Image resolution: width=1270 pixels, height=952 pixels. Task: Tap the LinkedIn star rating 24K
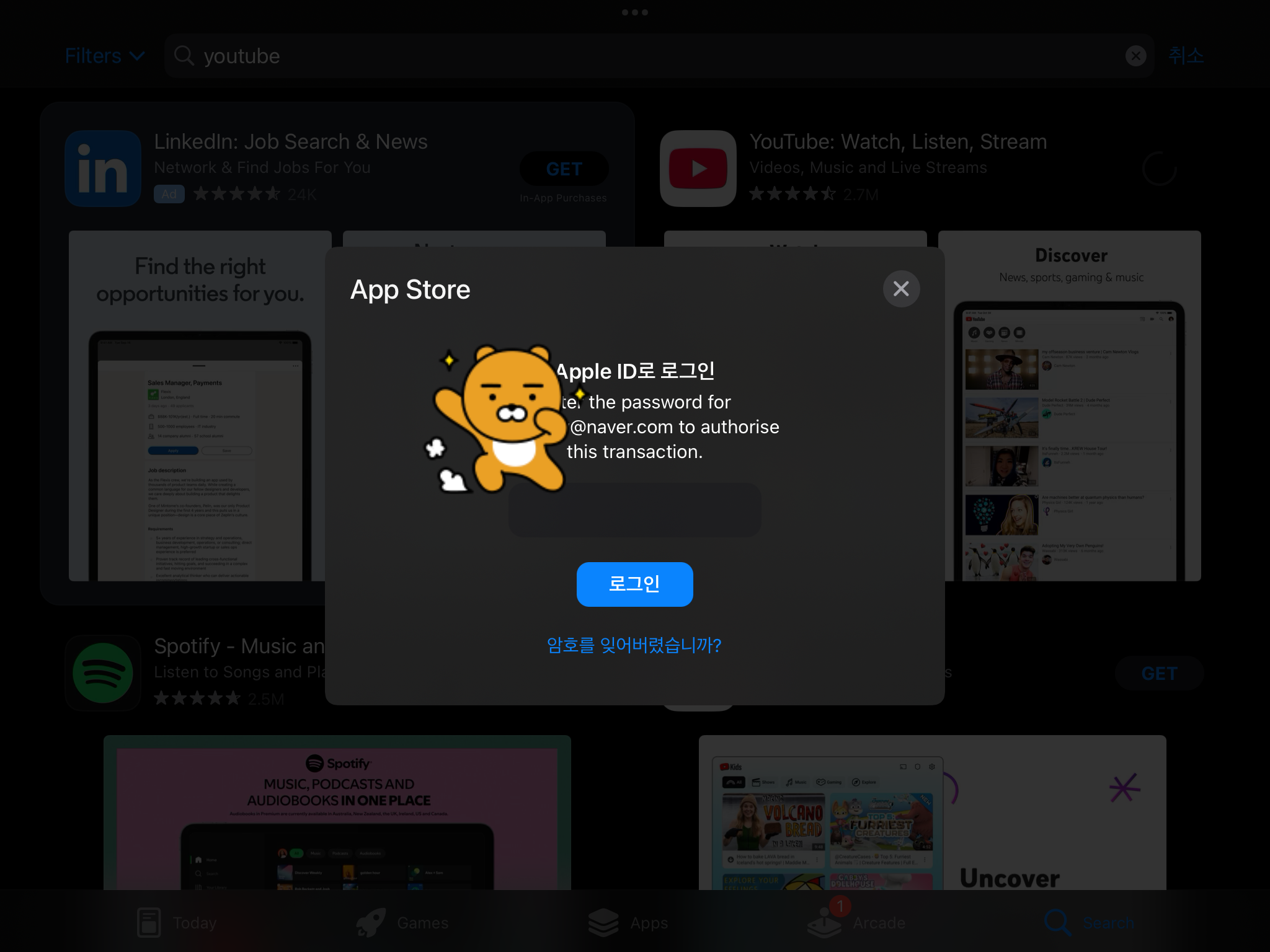(255, 194)
